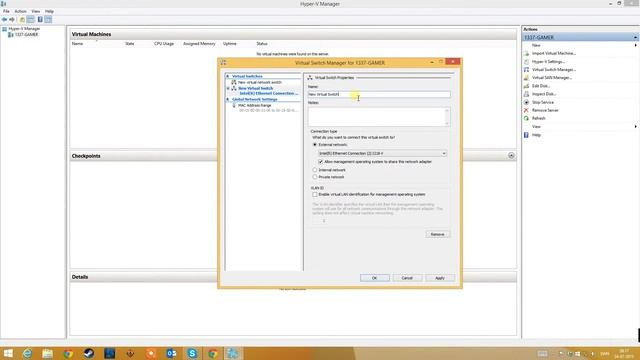Collapse the 1337-GAMER actions section
The width and height of the screenshot is (640, 360).
click(x=635, y=38)
